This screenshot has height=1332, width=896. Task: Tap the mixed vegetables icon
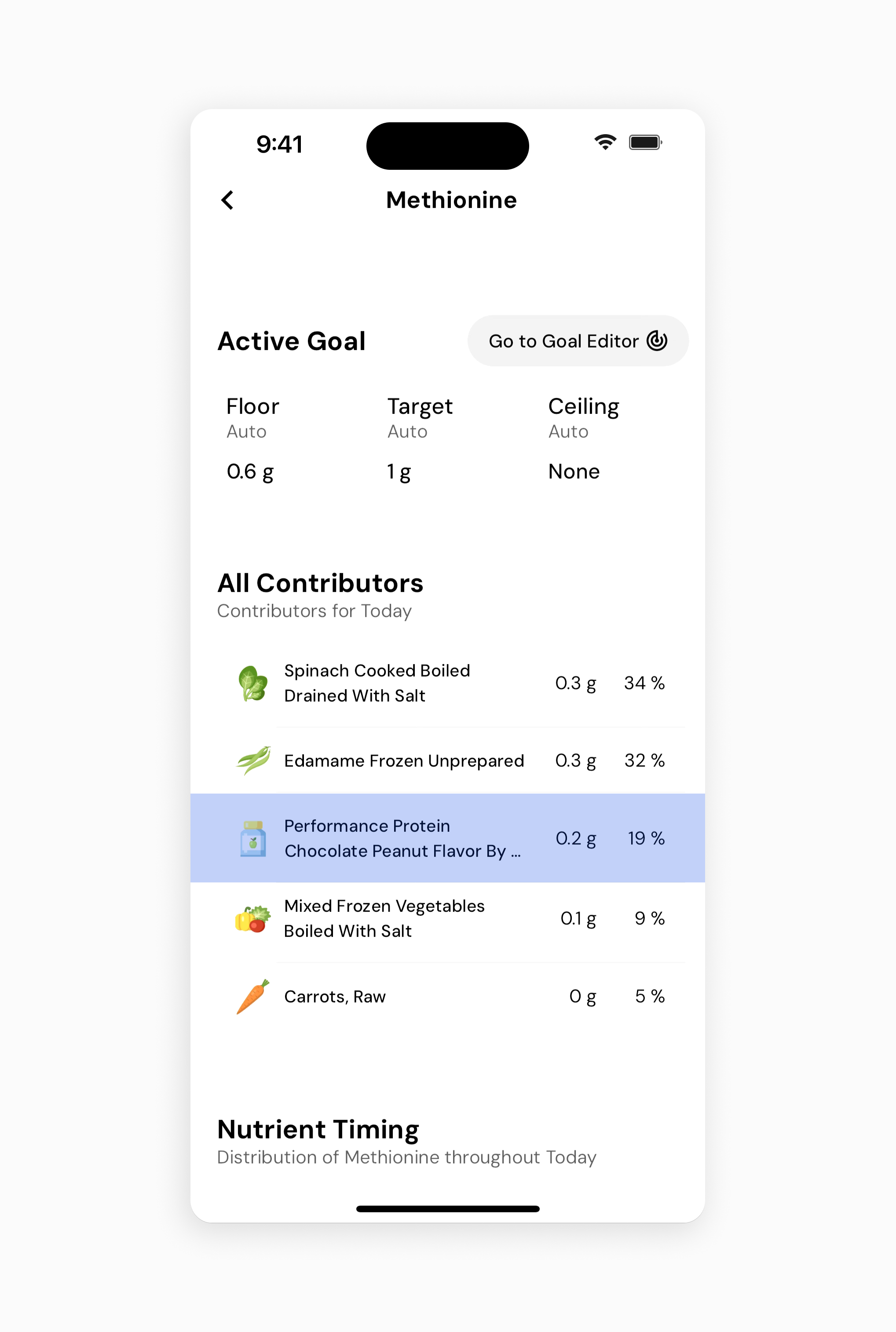coord(252,918)
